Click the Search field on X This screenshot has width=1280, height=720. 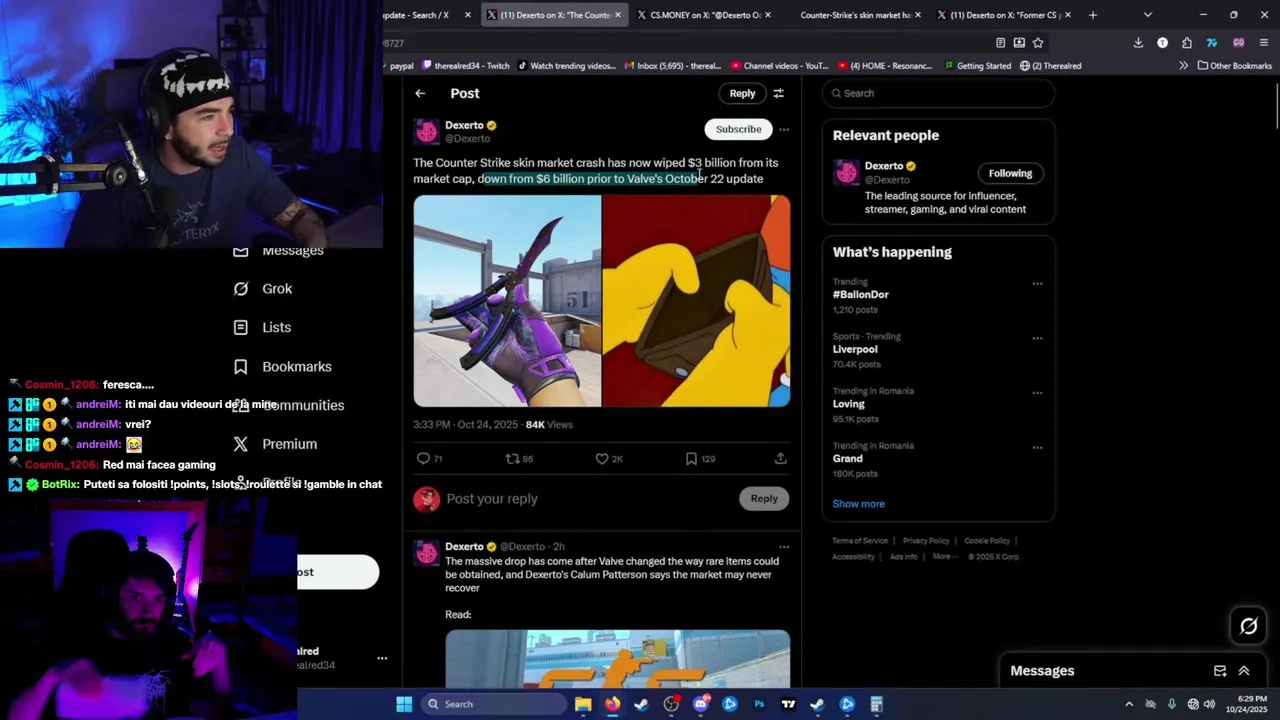tap(938, 93)
